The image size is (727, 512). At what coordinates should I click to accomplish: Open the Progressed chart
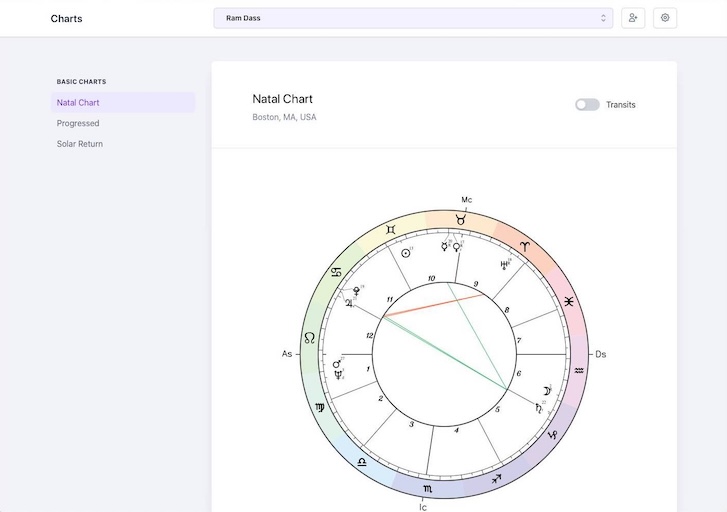tap(78, 123)
